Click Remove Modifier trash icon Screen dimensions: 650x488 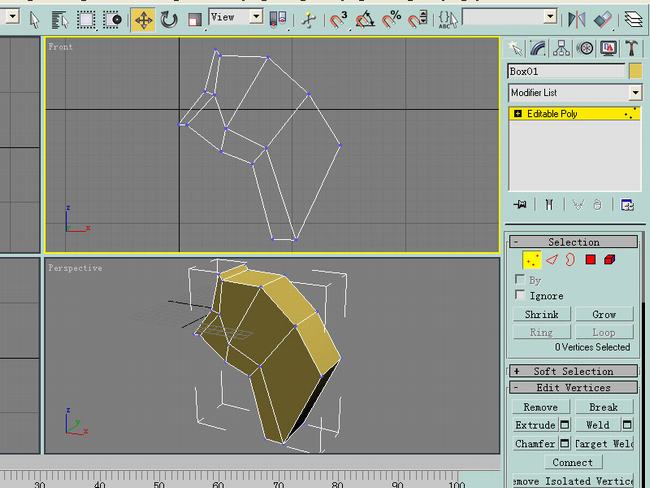[x=597, y=204]
